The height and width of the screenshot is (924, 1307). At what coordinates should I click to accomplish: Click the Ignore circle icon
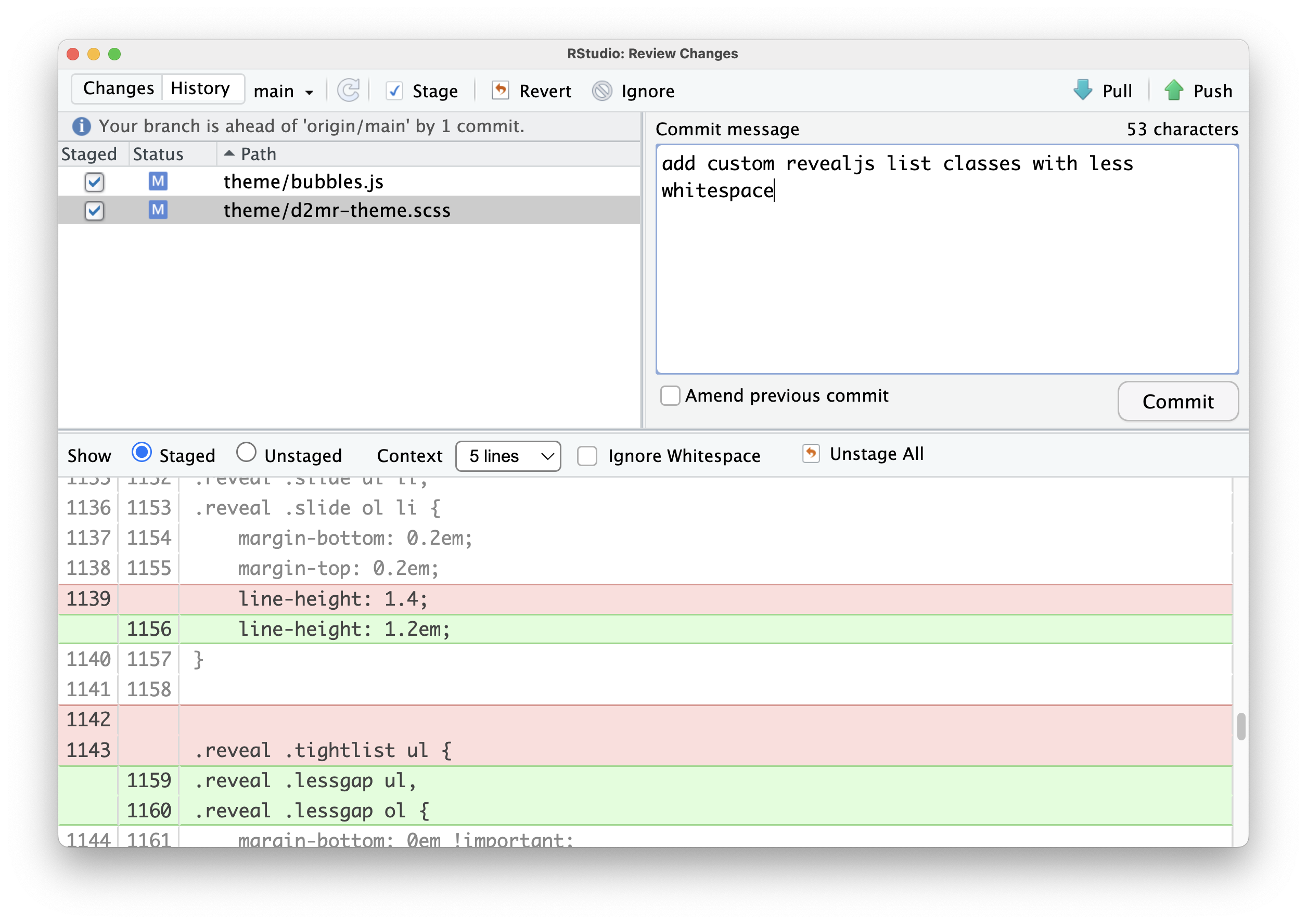pos(601,91)
